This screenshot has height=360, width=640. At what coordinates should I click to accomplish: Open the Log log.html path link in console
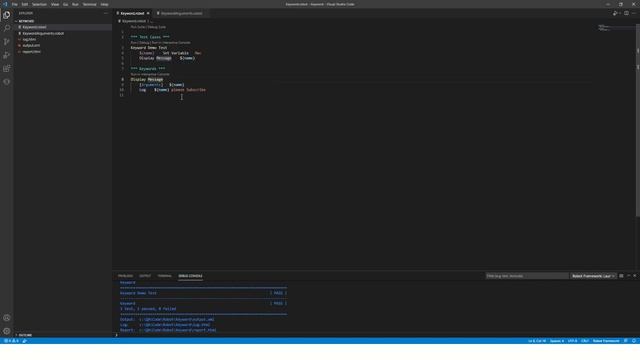coord(174,325)
